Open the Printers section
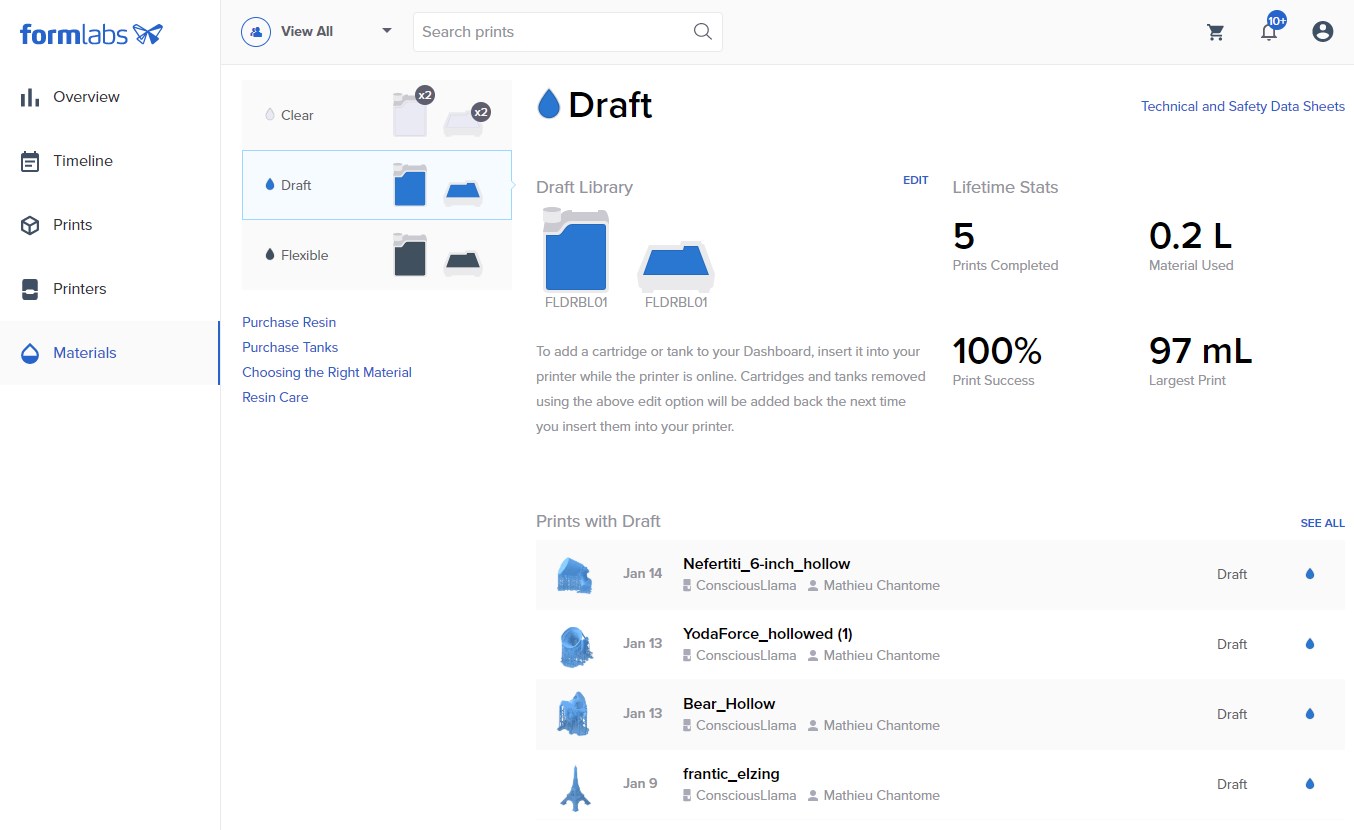 click(x=110, y=289)
